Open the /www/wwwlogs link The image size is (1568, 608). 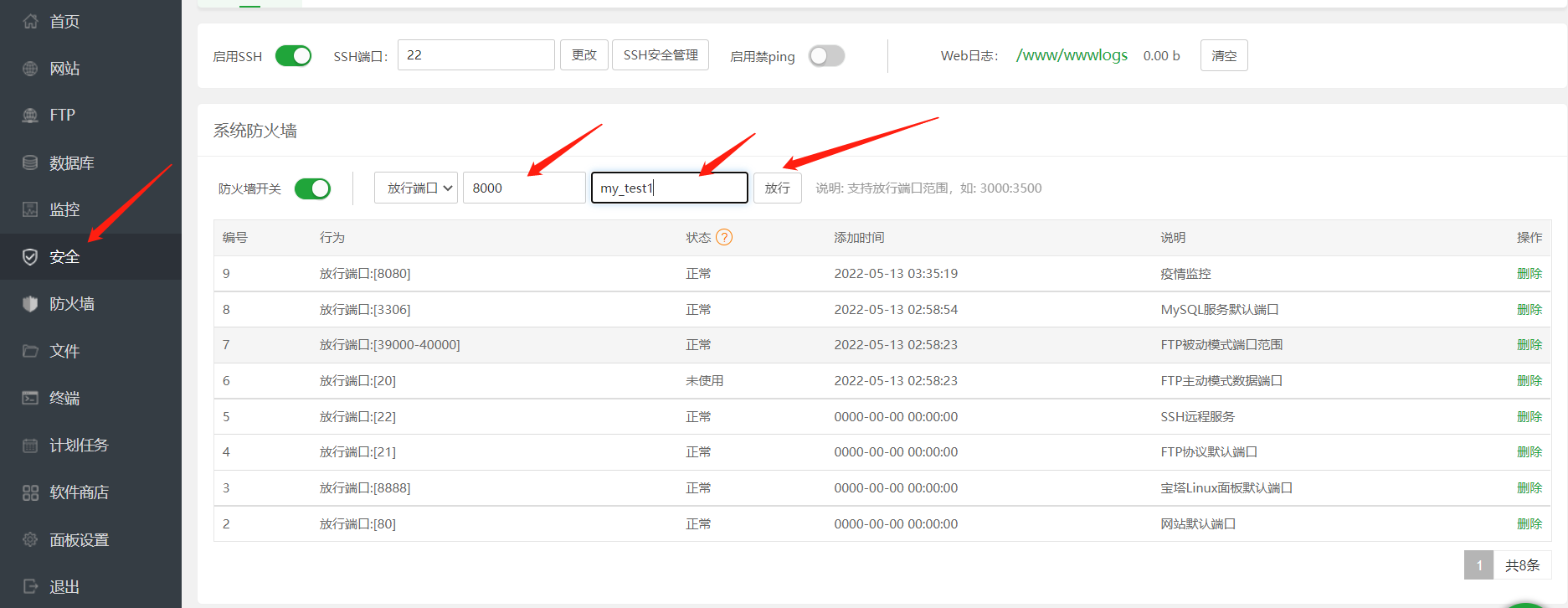click(x=1072, y=55)
